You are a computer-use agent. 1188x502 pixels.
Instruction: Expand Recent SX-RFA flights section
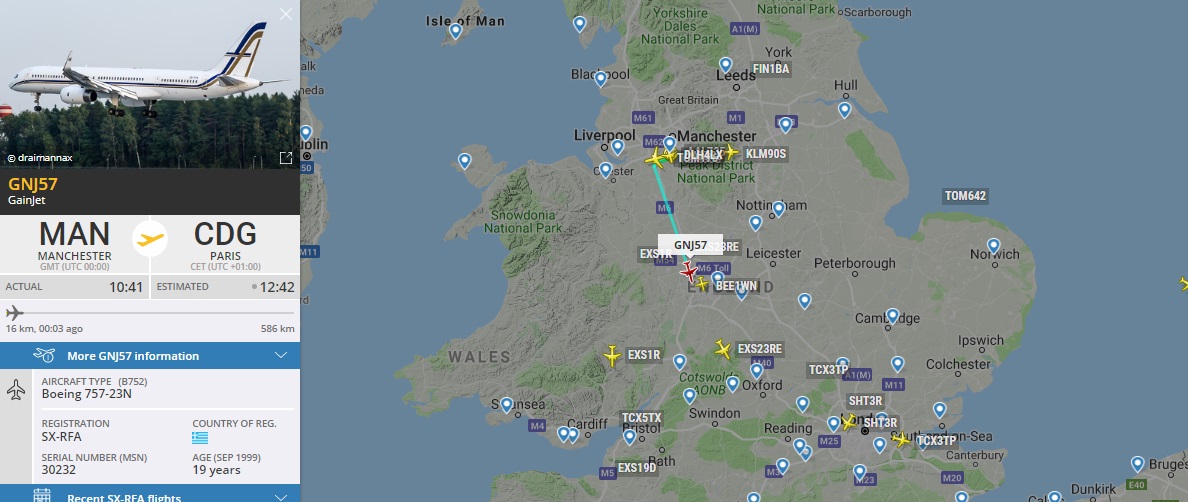[150, 494]
